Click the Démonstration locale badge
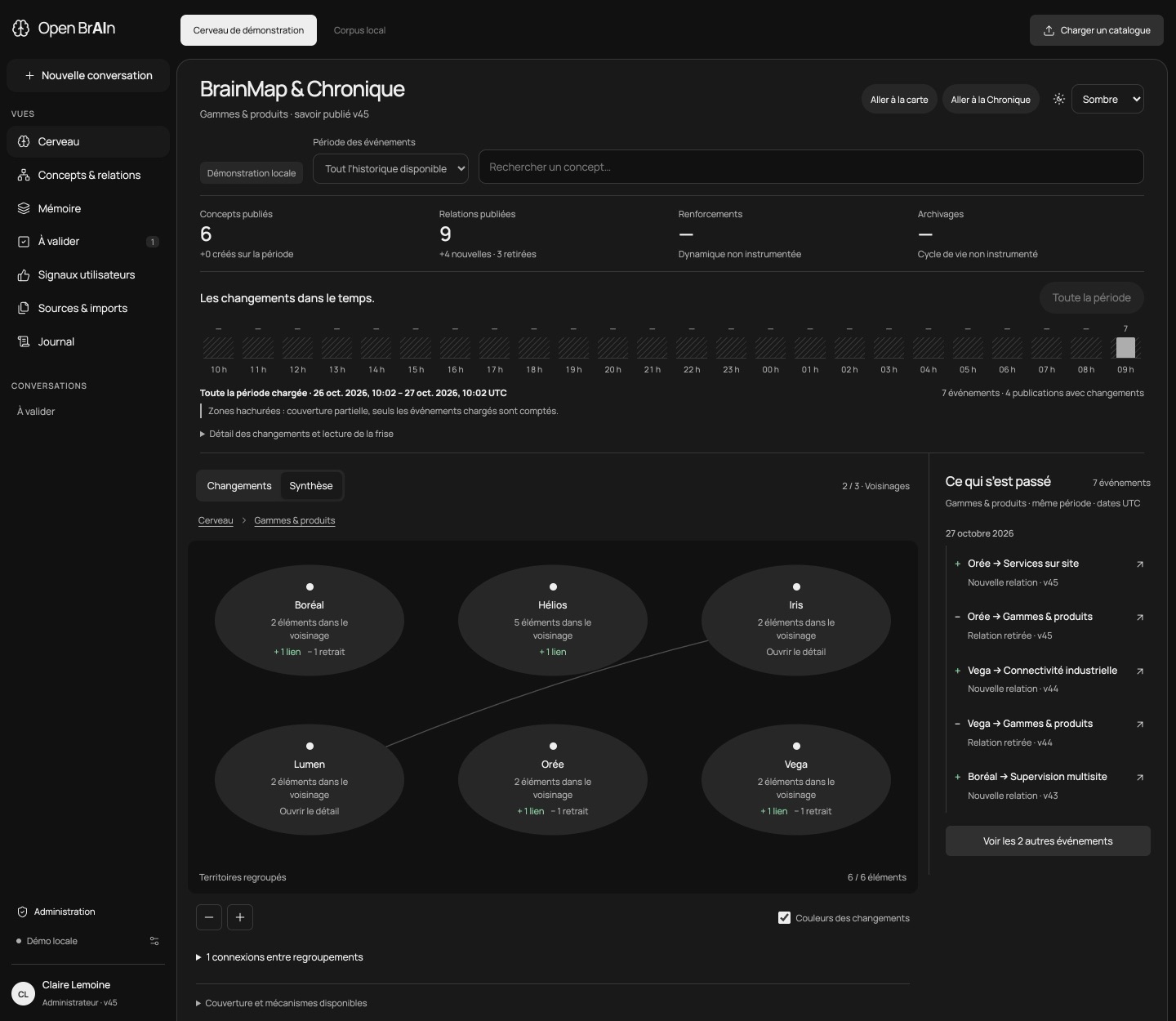Viewport: 1176px width, 1021px height. tap(252, 173)
